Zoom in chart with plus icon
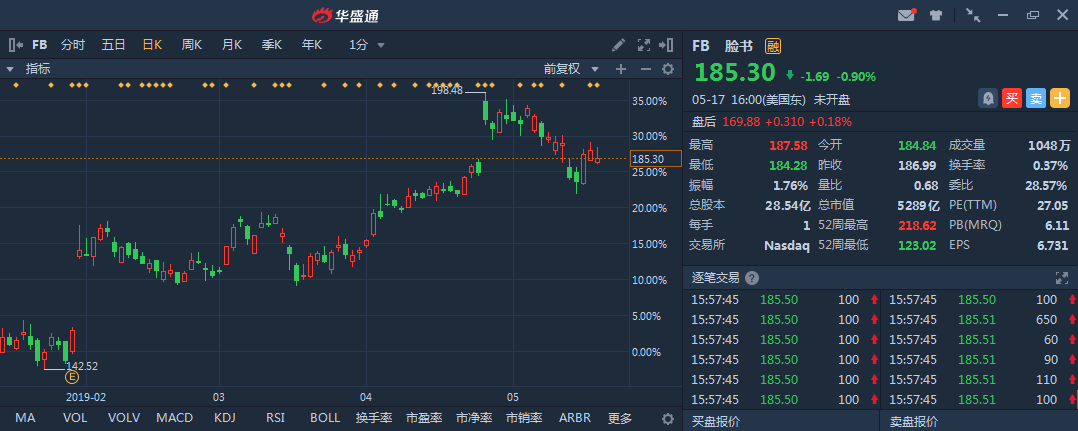The width and height of the screenshot is (1078, 431). click(620, 69)
